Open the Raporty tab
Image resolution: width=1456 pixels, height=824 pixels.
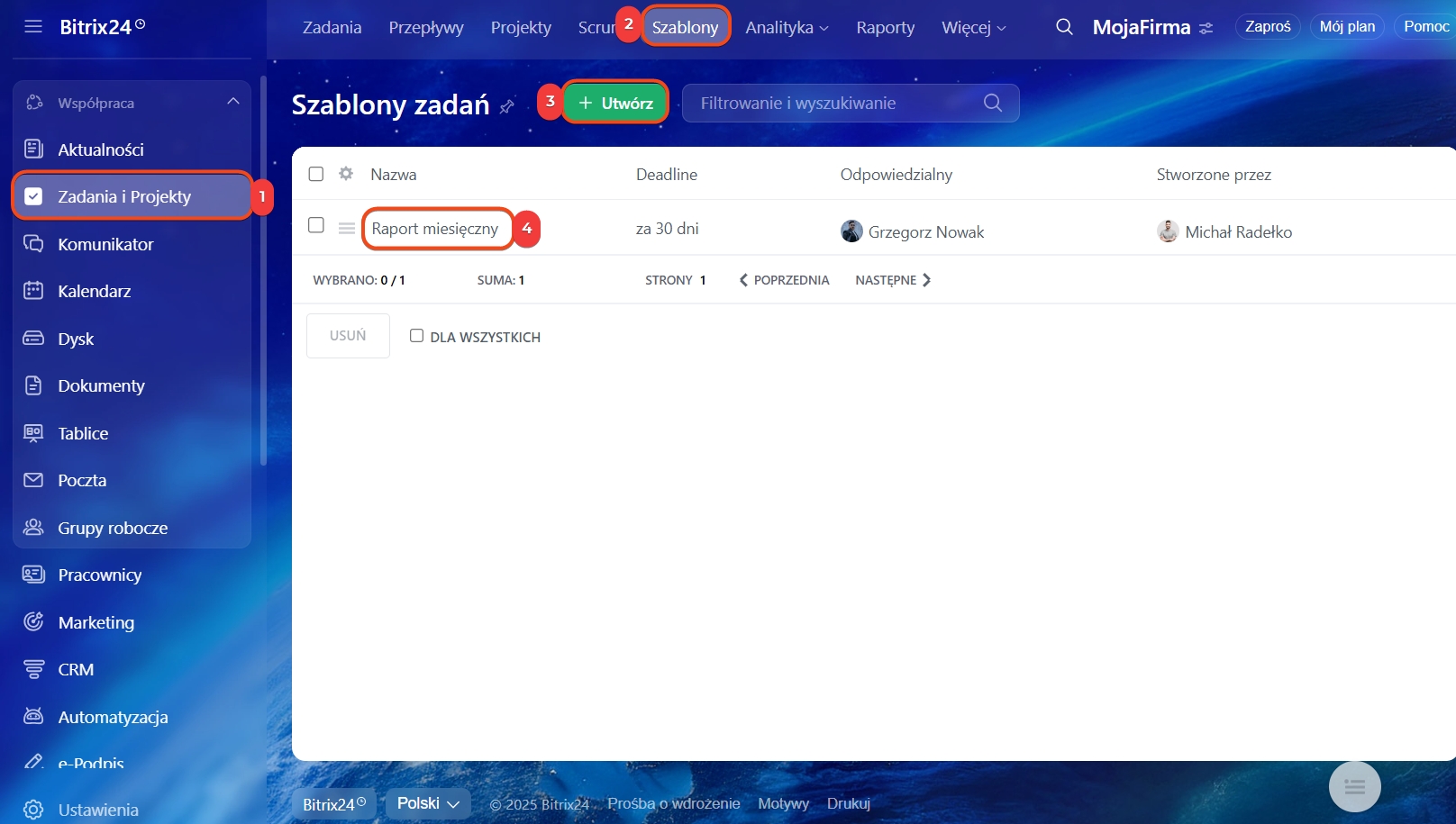click(886, 28)
